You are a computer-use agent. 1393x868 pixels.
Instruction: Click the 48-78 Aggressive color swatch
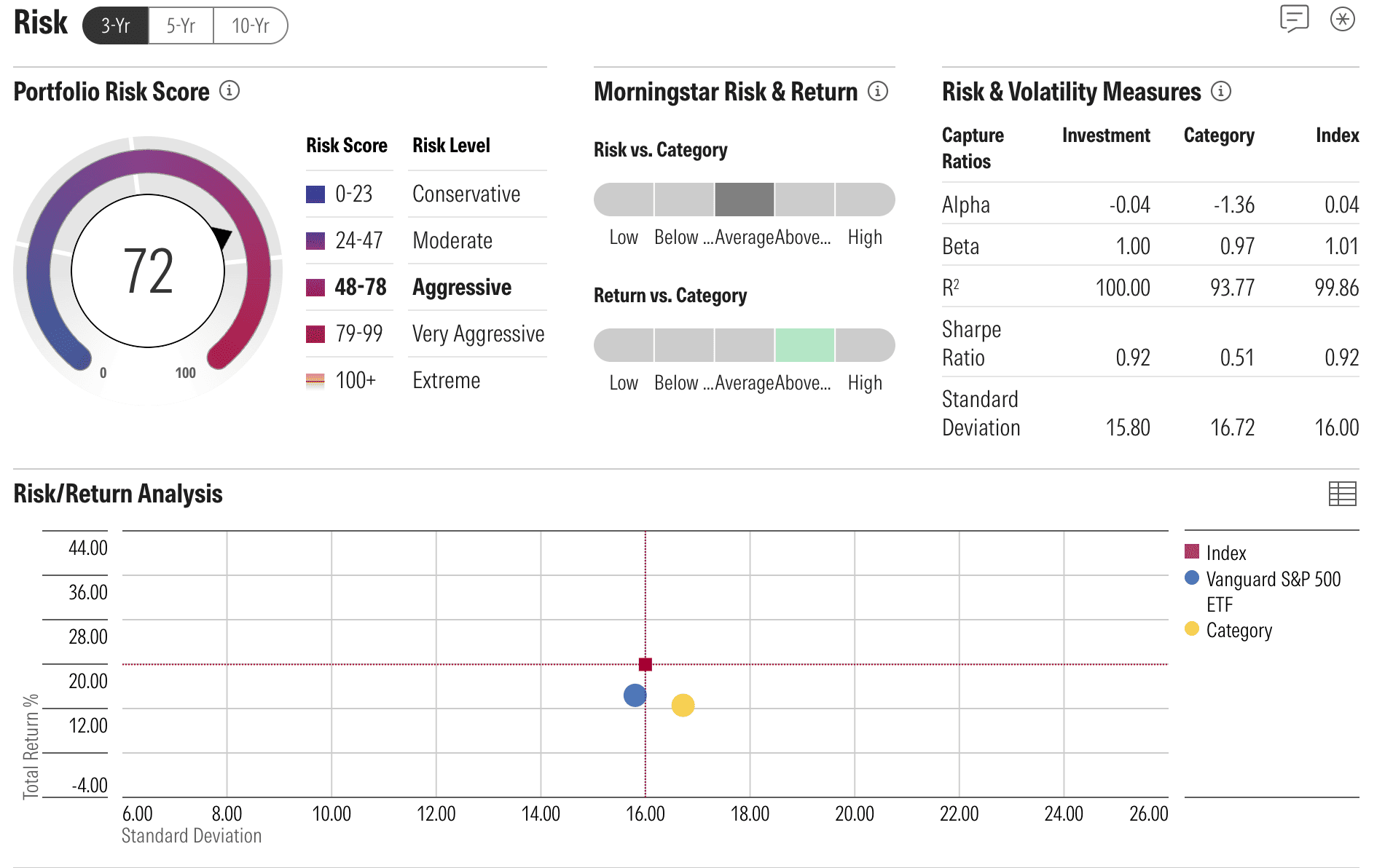point(315,288)
